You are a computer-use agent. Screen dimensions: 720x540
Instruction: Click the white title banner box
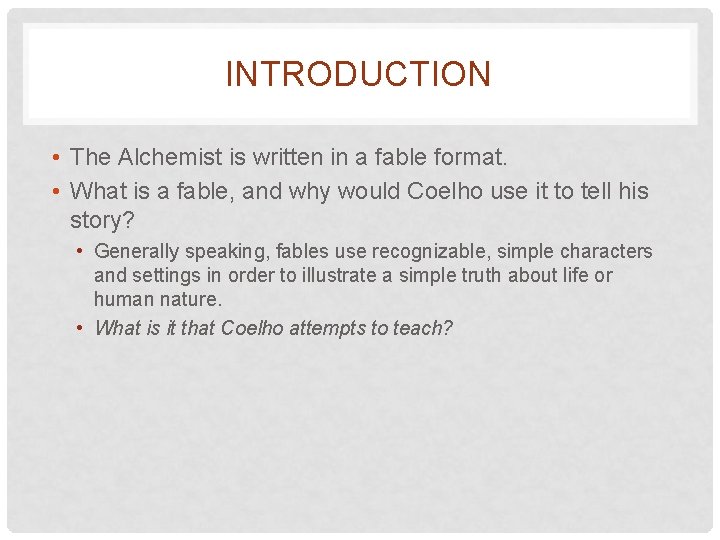pos(360,74)
